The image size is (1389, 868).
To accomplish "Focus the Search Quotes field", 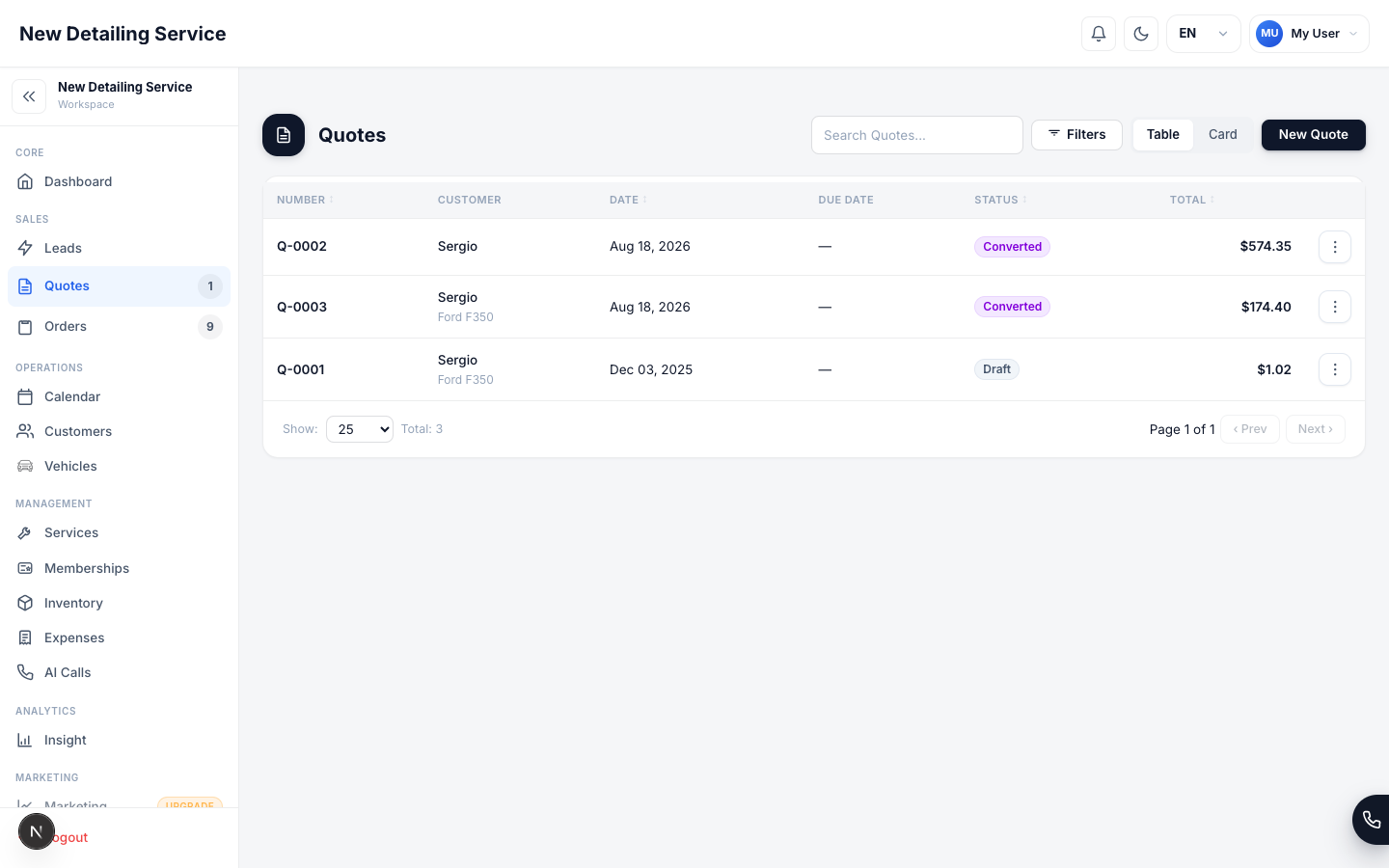I will [x=917, y=135].
